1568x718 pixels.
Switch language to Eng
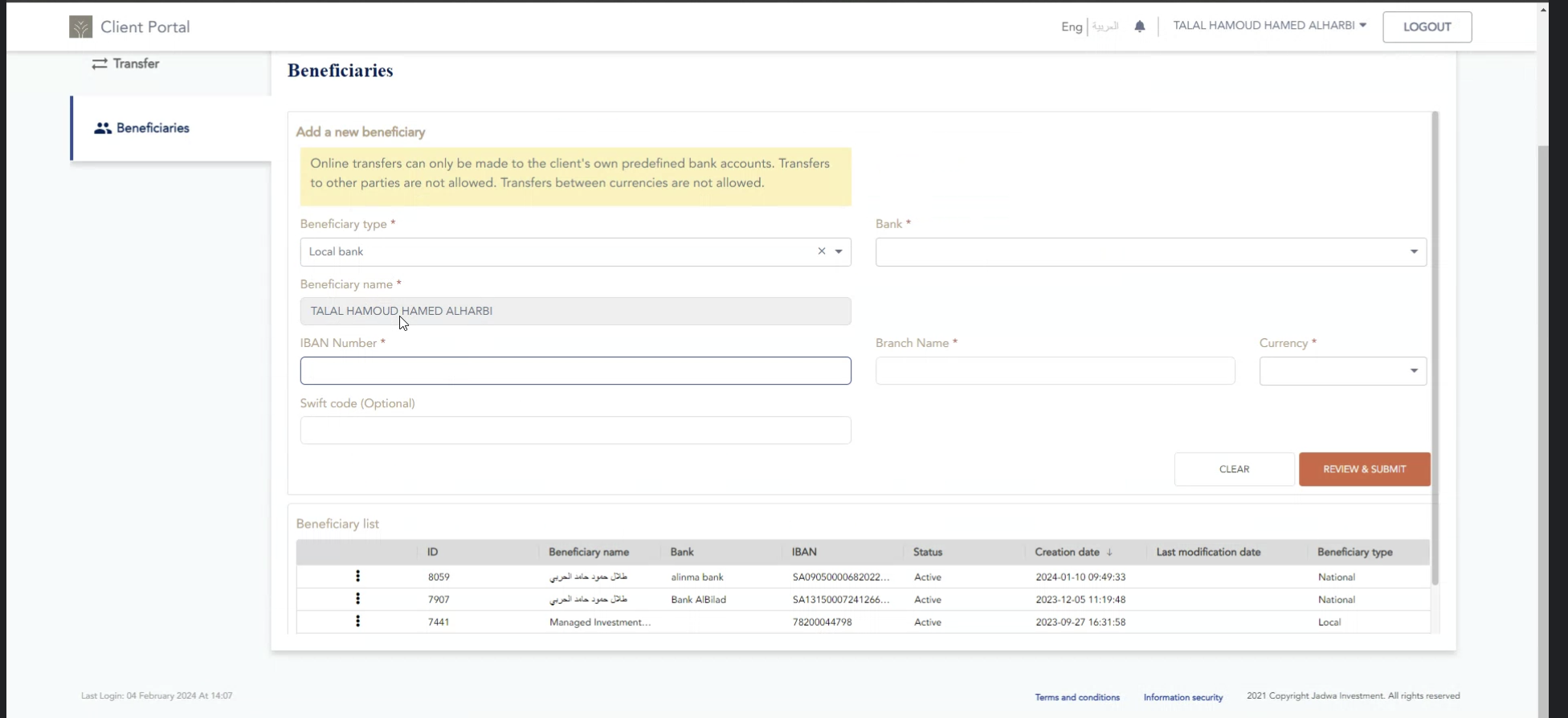(1071, 27)
